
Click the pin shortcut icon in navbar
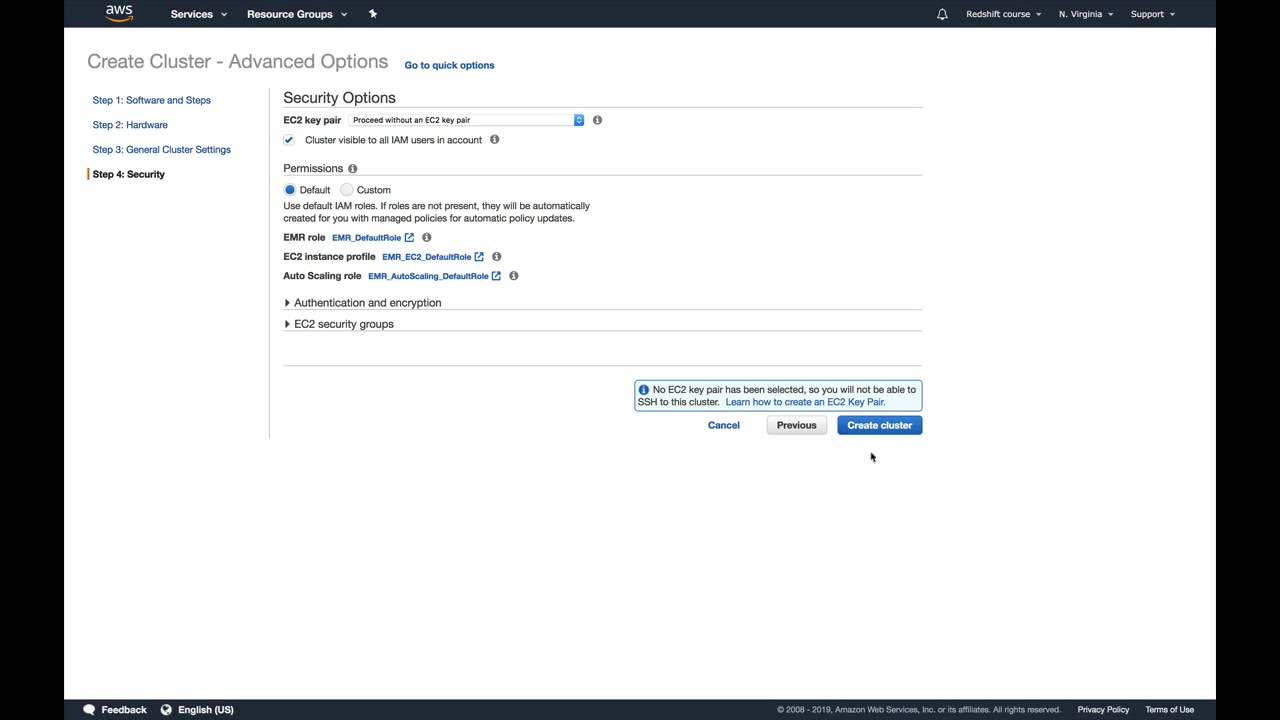pyautogui.click(x=373, y=14)
